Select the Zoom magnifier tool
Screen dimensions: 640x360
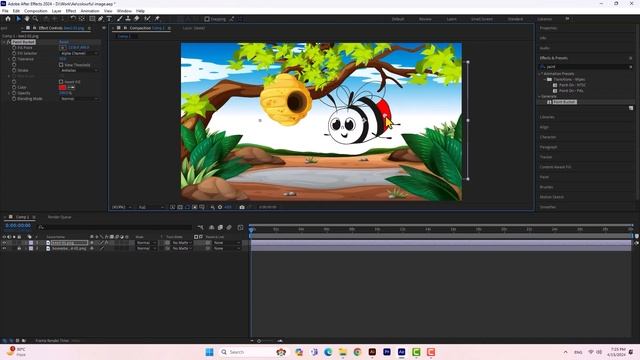pyautogui.click(x=36, y=19)
